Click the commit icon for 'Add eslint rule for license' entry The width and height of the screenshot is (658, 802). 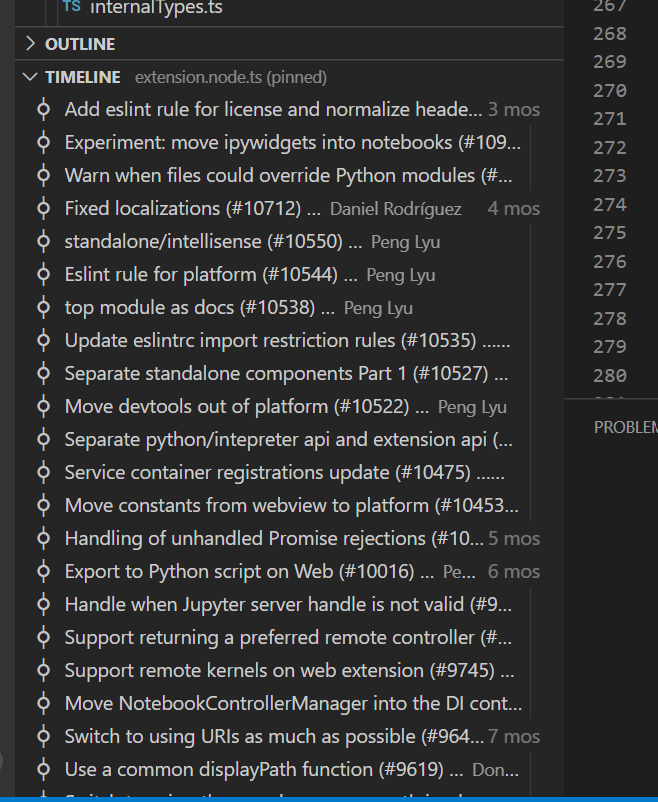[42, 109]
